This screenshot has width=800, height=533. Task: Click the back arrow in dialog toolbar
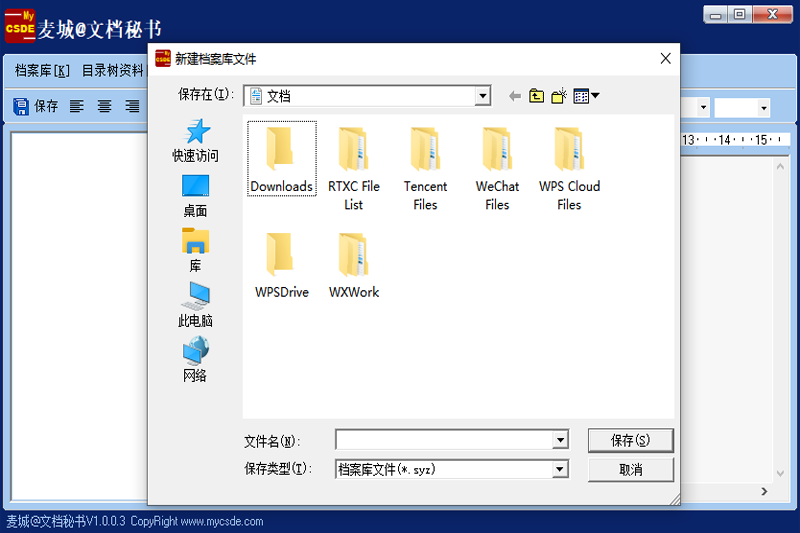coord(515,96)
